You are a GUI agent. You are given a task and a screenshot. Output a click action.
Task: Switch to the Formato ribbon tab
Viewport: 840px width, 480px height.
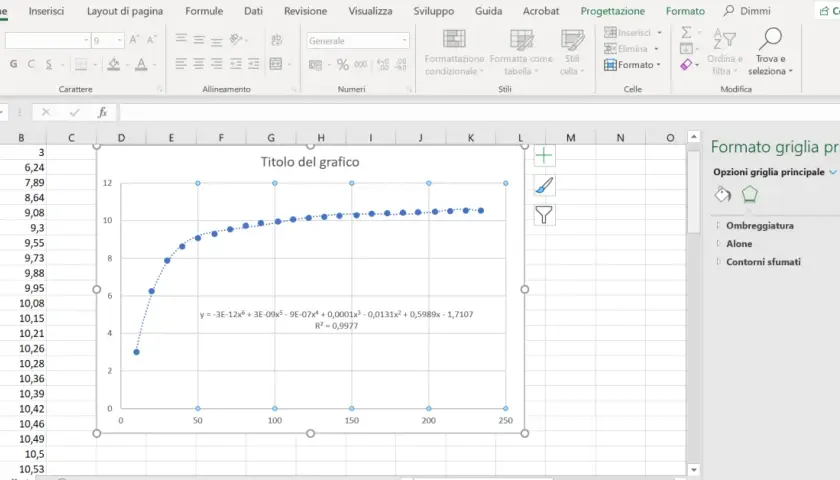685,11
